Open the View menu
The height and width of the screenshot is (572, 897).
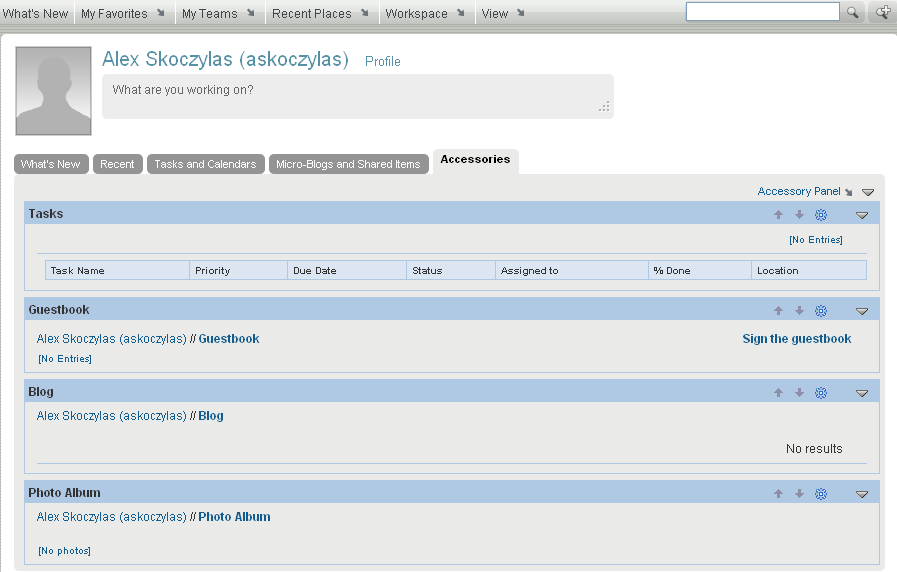[502, 13]
